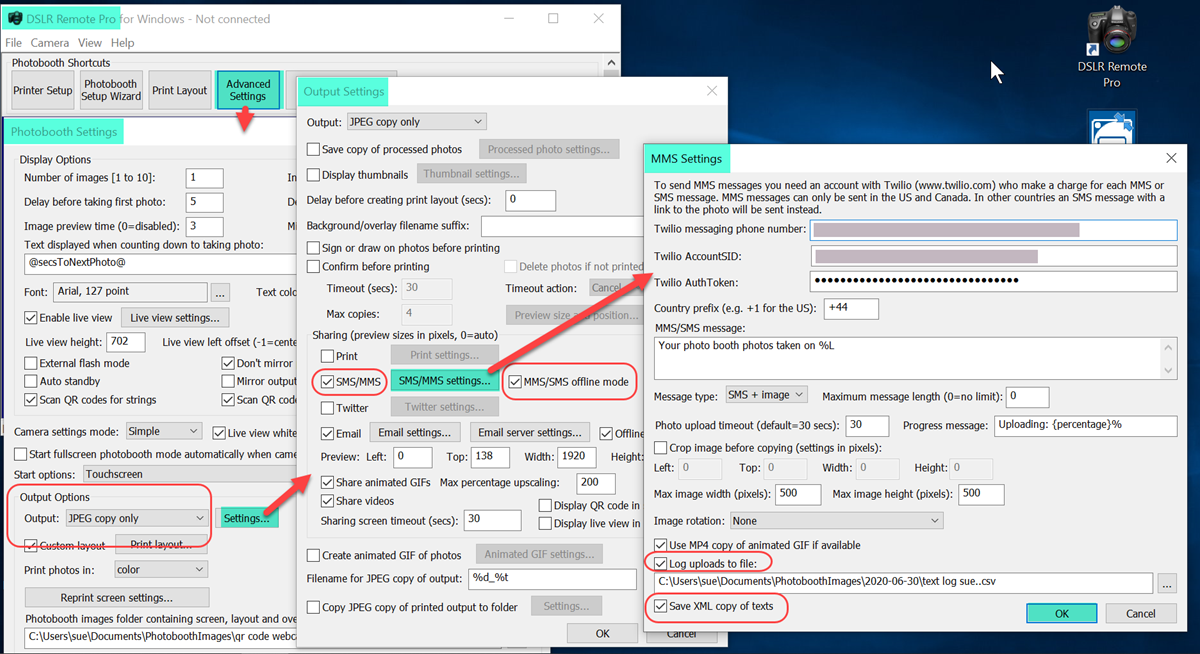This screenshot has height=654, width=1200.
Task: Open the File menu
Action: pos(13,43)
